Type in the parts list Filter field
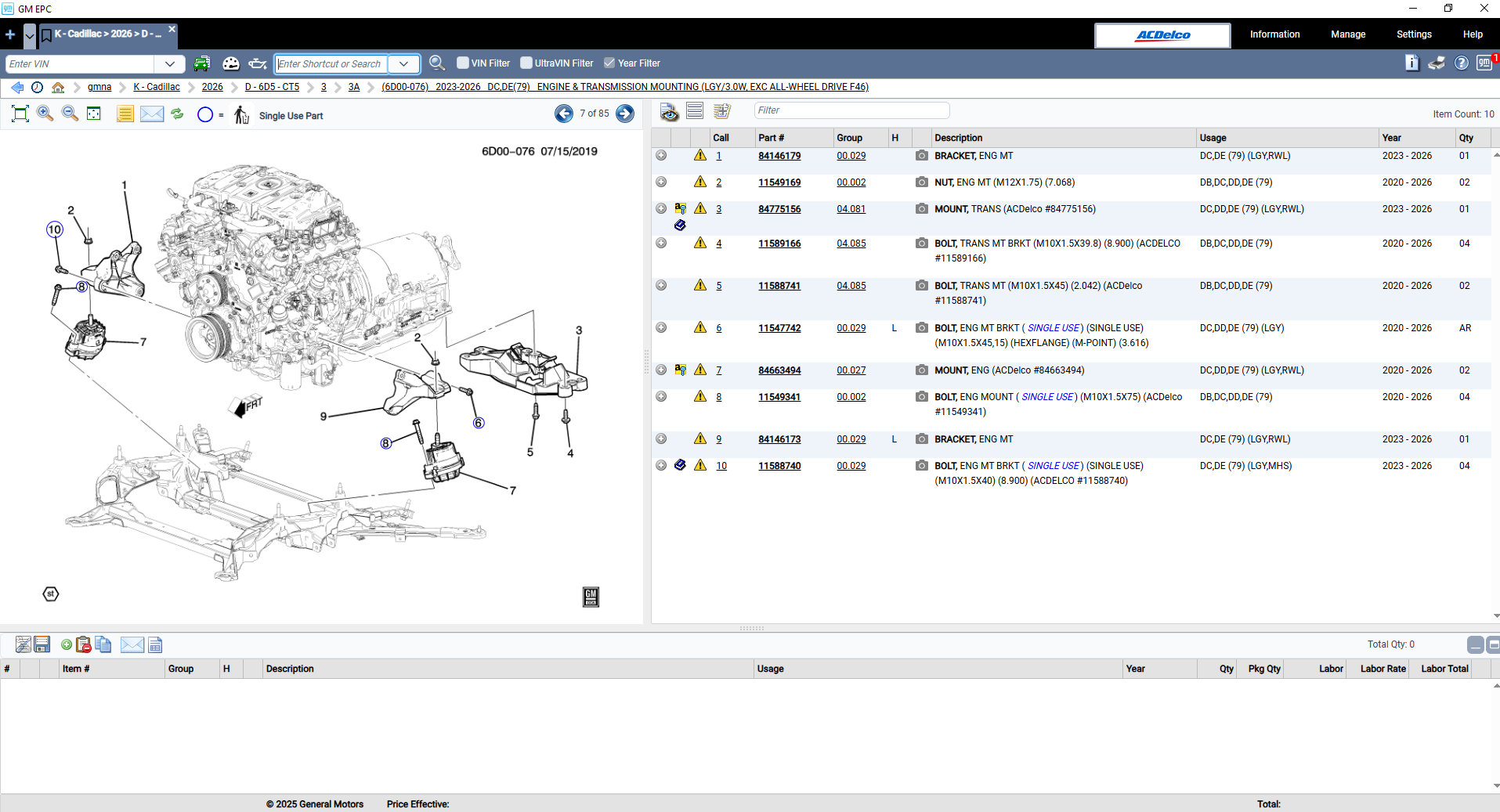 point(851,110)
